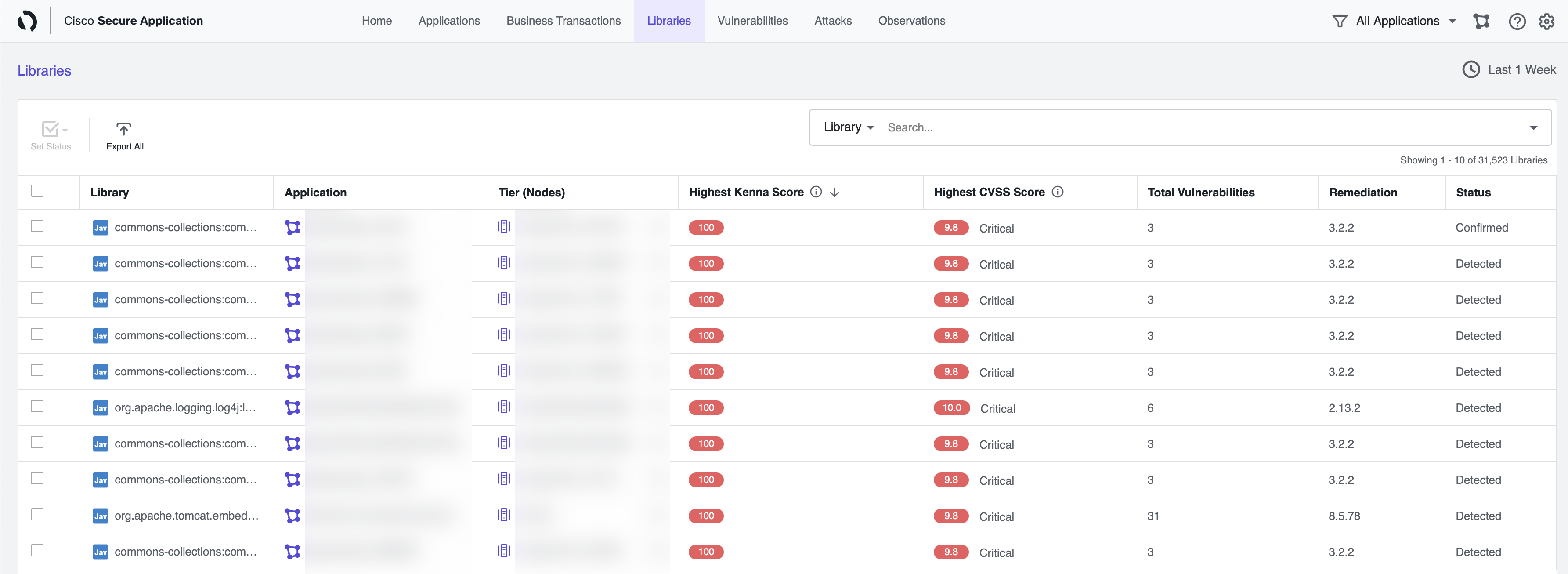The width and height of the screenshot is (1568, 574).
Task: Click the Libraries breadcrumb link
Action: tap(44, 71)
